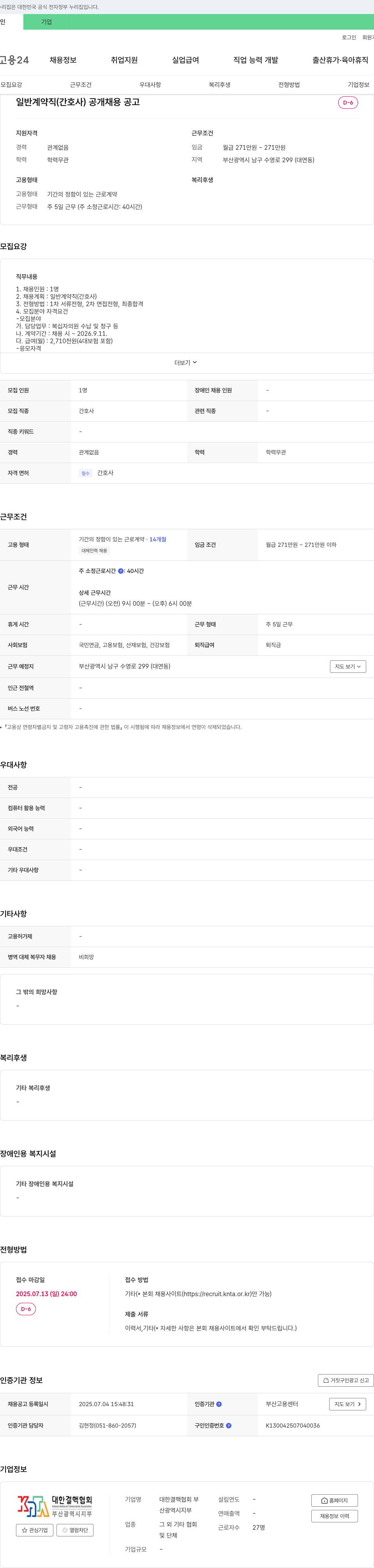Click the 대한결핵협회 company logo

[x=54, y=1506]
